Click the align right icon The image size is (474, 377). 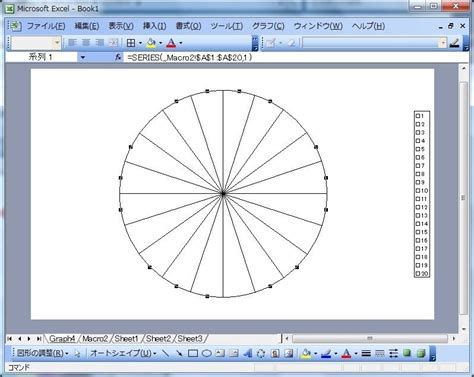(100, 43)
